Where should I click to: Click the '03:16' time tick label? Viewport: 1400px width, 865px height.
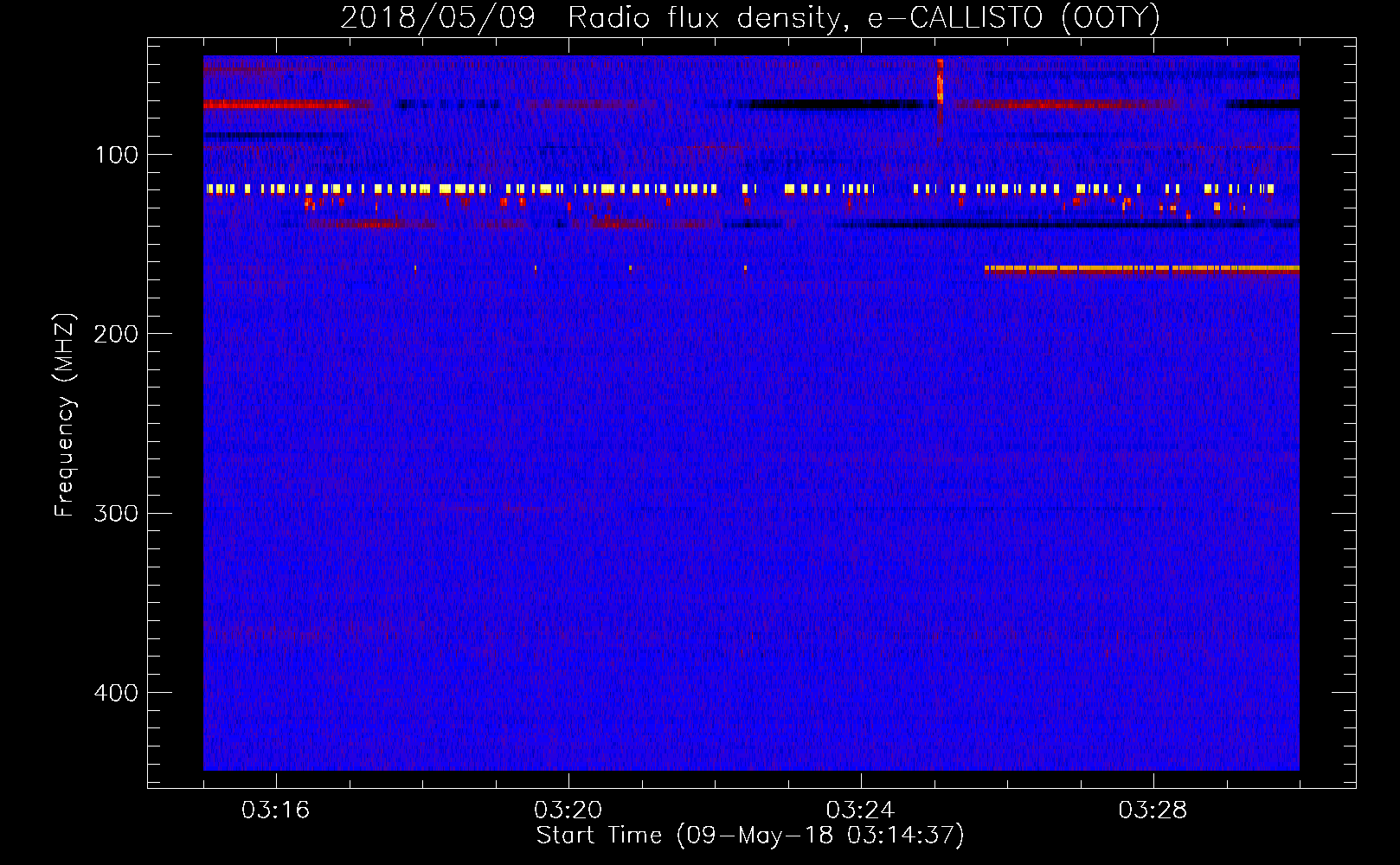click(x=275, y=811)
